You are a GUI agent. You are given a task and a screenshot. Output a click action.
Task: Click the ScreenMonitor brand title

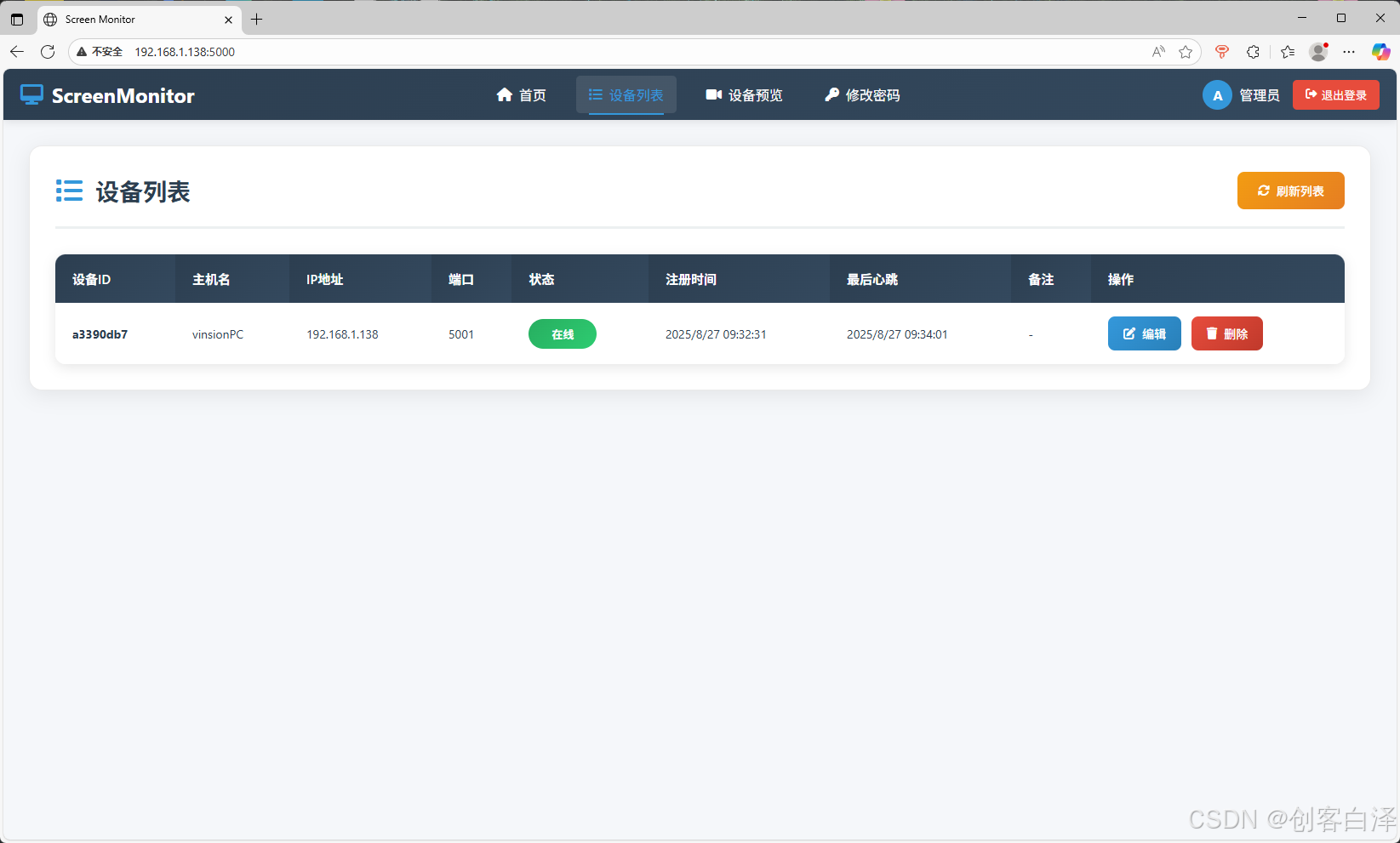click(123, 95)
